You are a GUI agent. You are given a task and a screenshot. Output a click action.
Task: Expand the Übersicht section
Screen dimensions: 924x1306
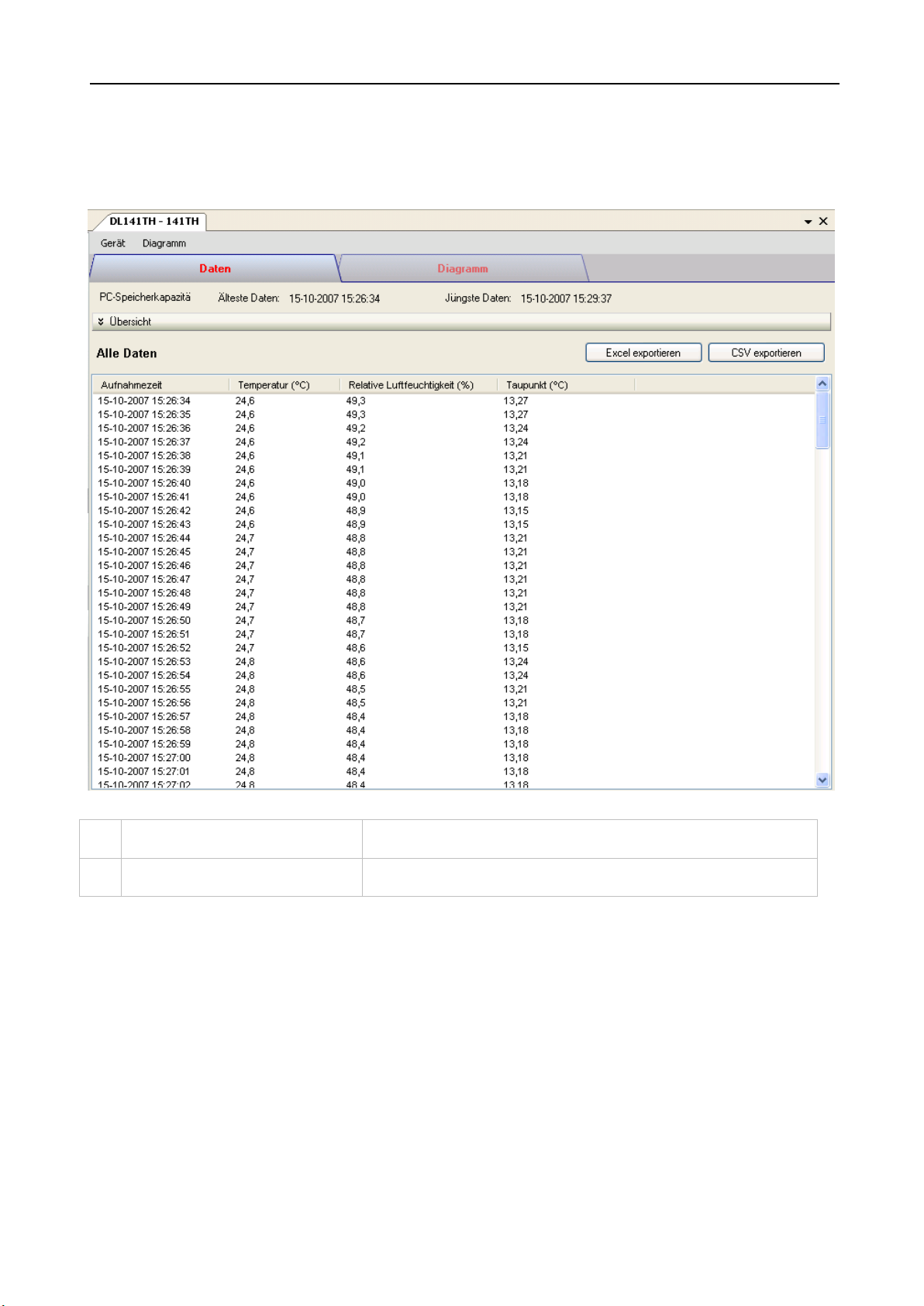pyautogui.click(x=460, y=322)
